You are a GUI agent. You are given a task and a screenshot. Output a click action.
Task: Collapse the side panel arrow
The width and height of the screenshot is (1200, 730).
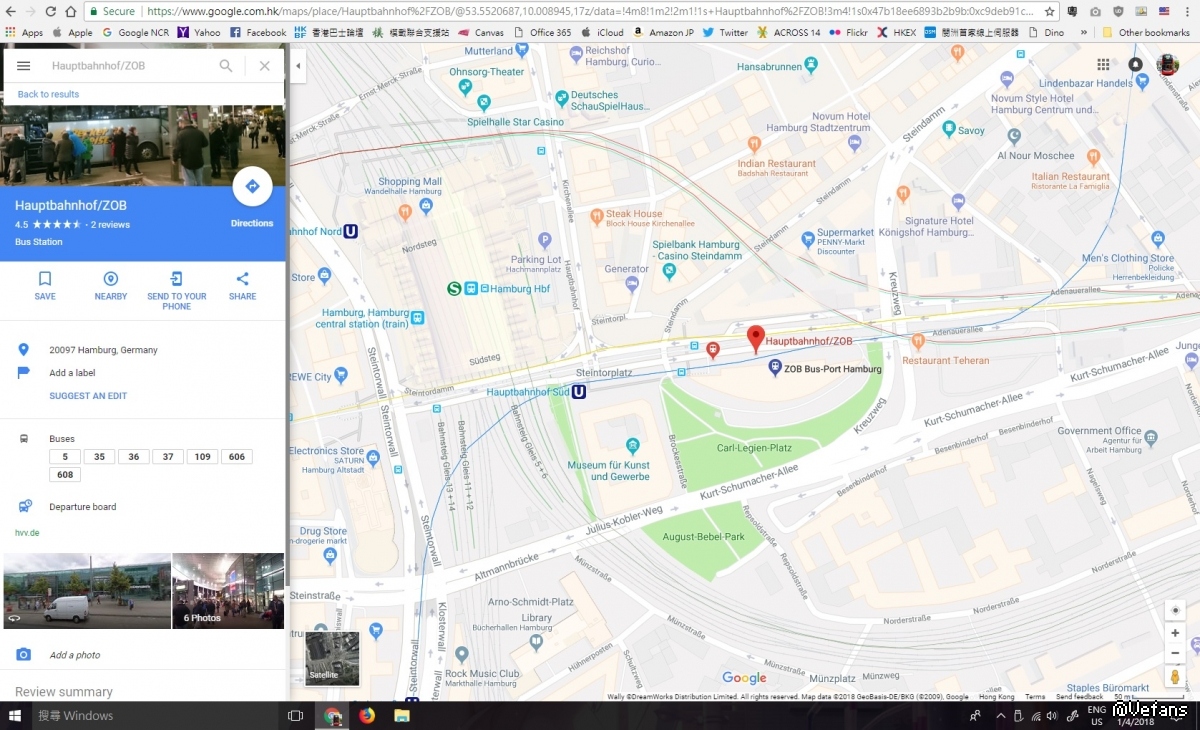pos(298,67)
